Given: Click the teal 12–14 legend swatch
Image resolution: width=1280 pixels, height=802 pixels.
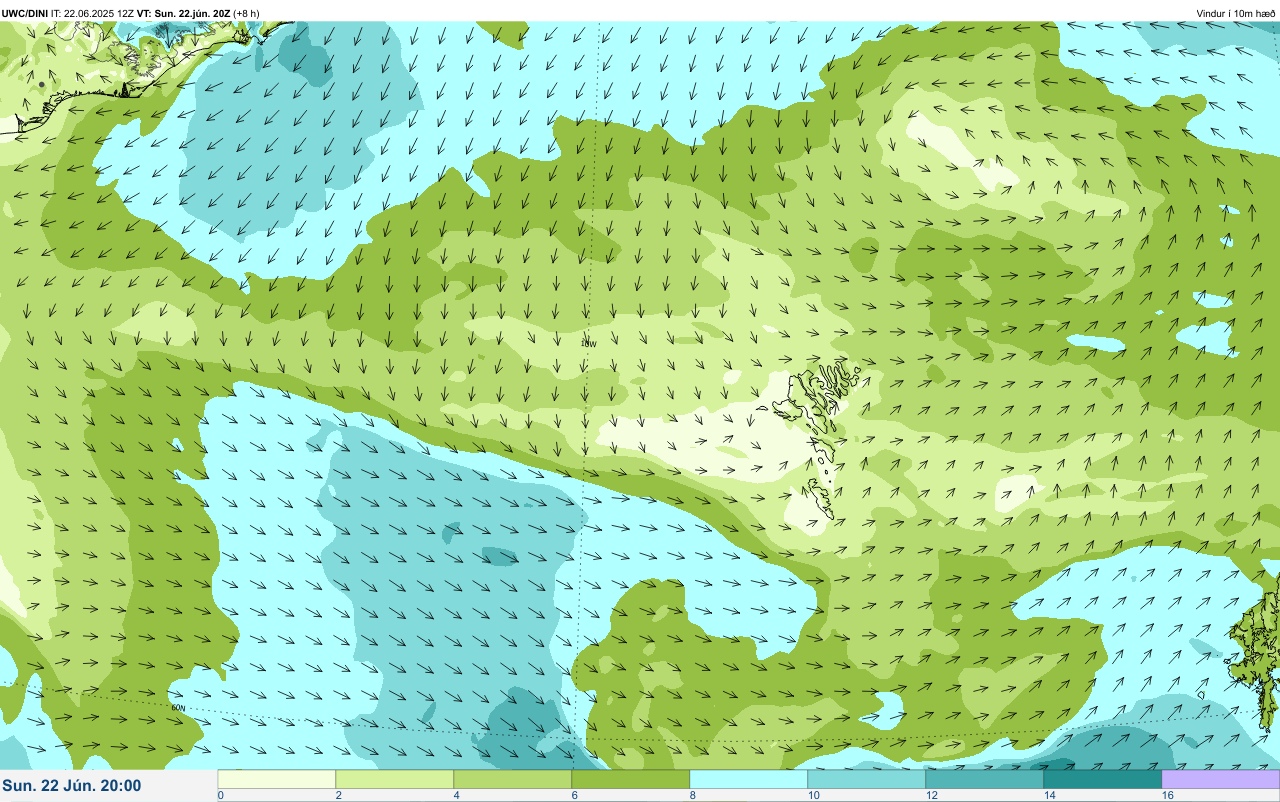Looking at the screenshot, I should point(985,779).
